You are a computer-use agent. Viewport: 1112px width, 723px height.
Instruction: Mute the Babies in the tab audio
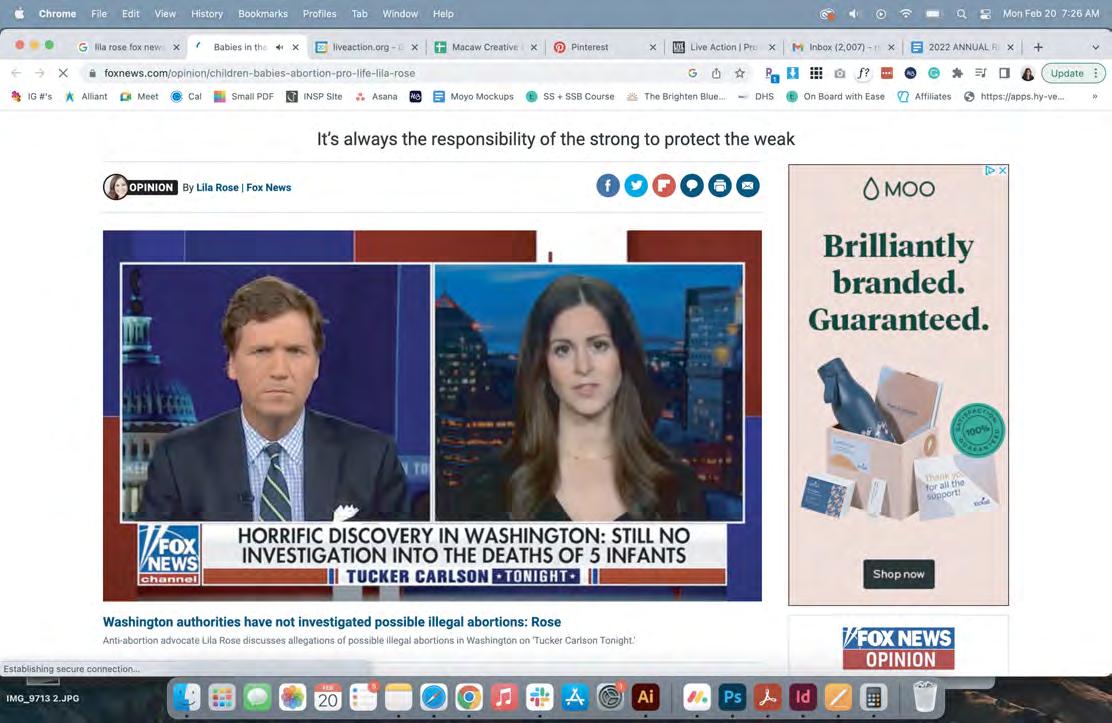coord(279,47)
